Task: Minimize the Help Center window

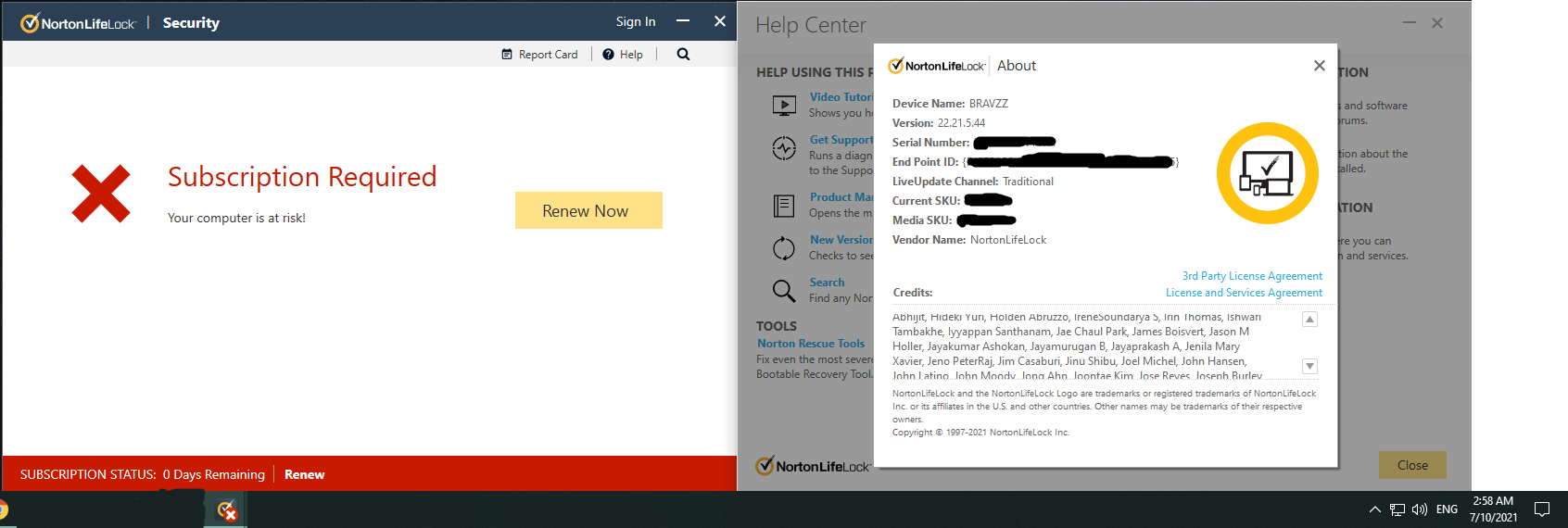Action: 1410,22
